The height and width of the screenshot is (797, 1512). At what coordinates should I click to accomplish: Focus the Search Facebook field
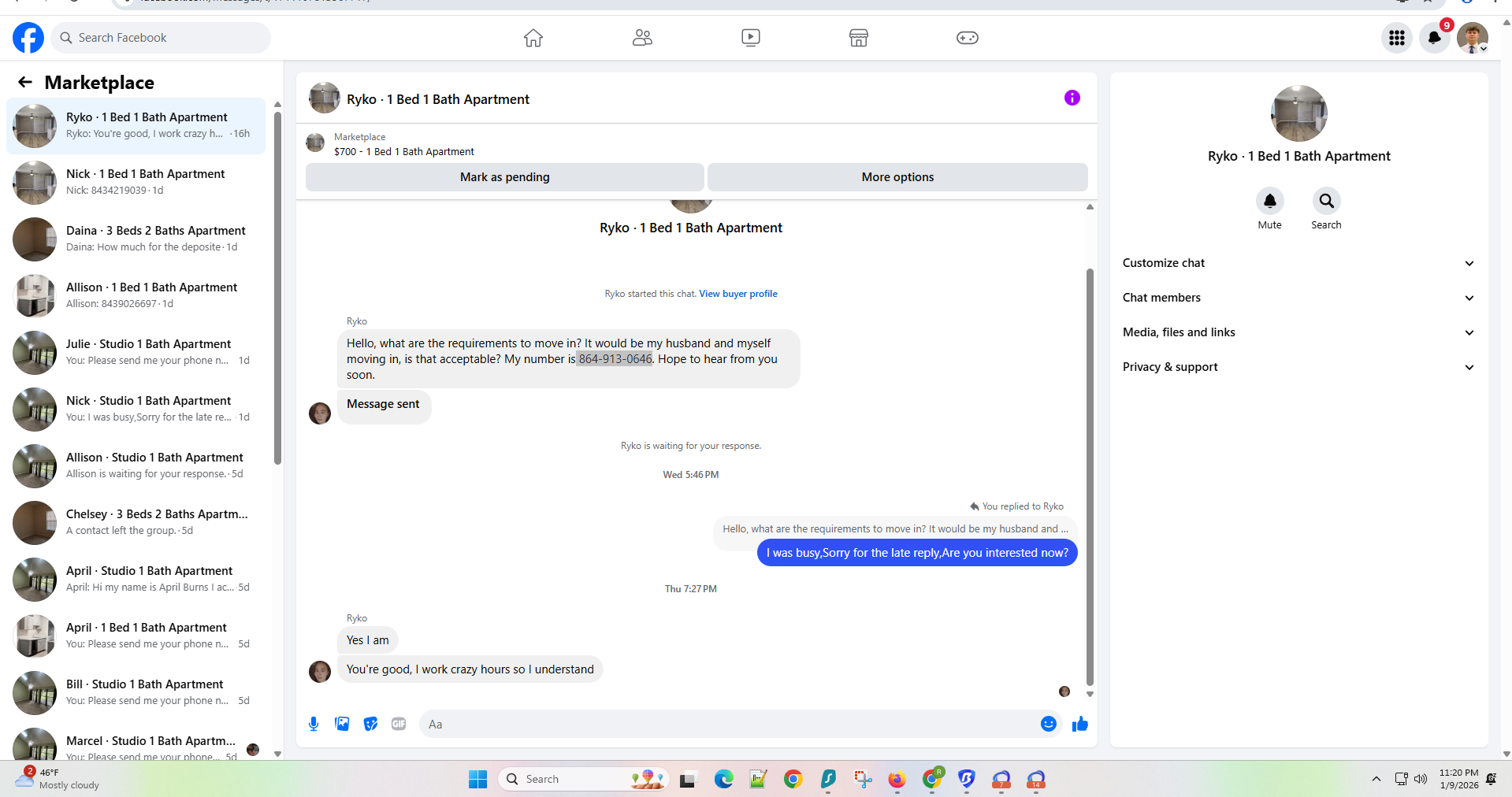(161, 38)
